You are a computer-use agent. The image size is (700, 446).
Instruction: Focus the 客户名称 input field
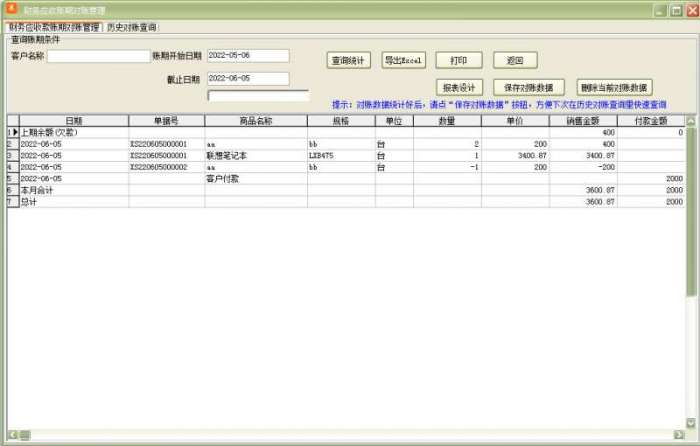[x=98, y=56]
